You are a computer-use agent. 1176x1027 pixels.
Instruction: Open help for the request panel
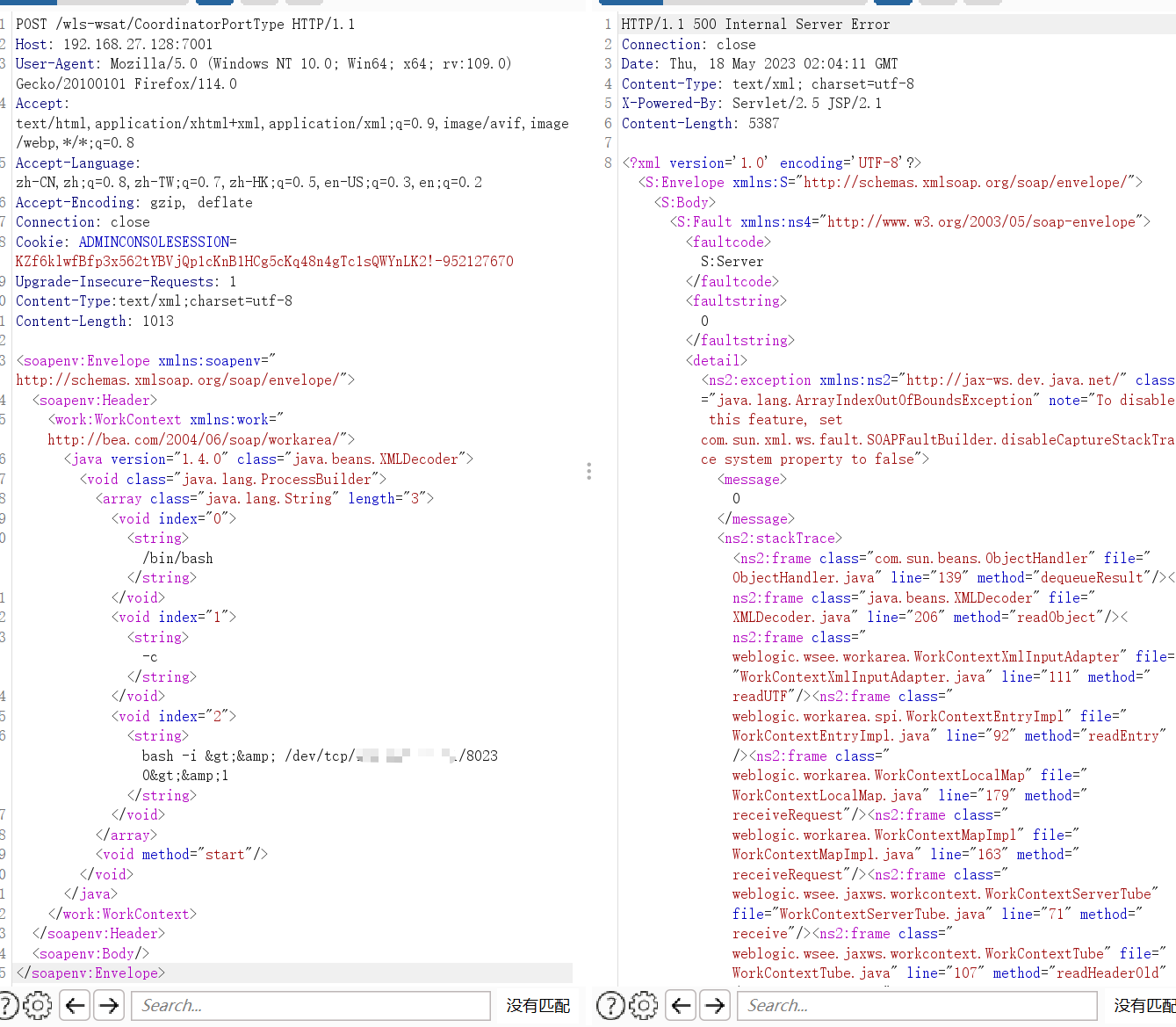coord(7,1005)
